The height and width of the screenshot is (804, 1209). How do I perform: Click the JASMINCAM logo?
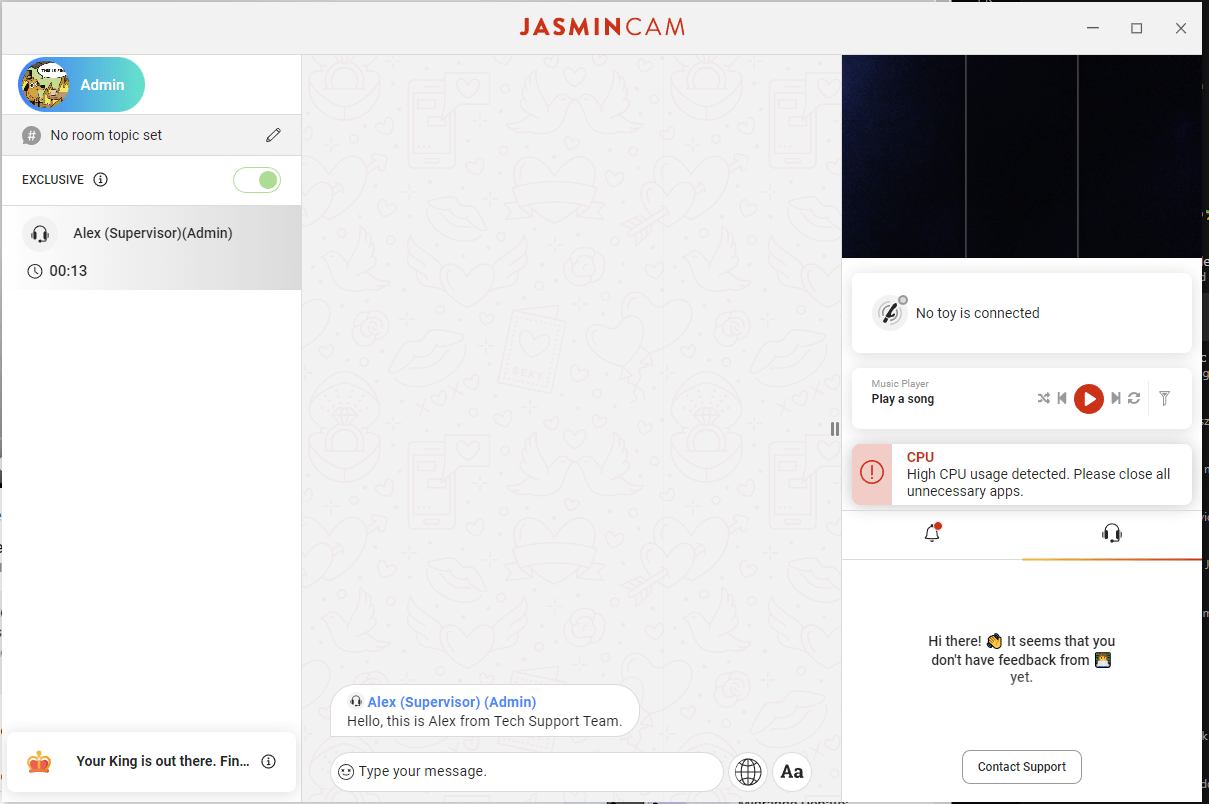tap(602, 27)
